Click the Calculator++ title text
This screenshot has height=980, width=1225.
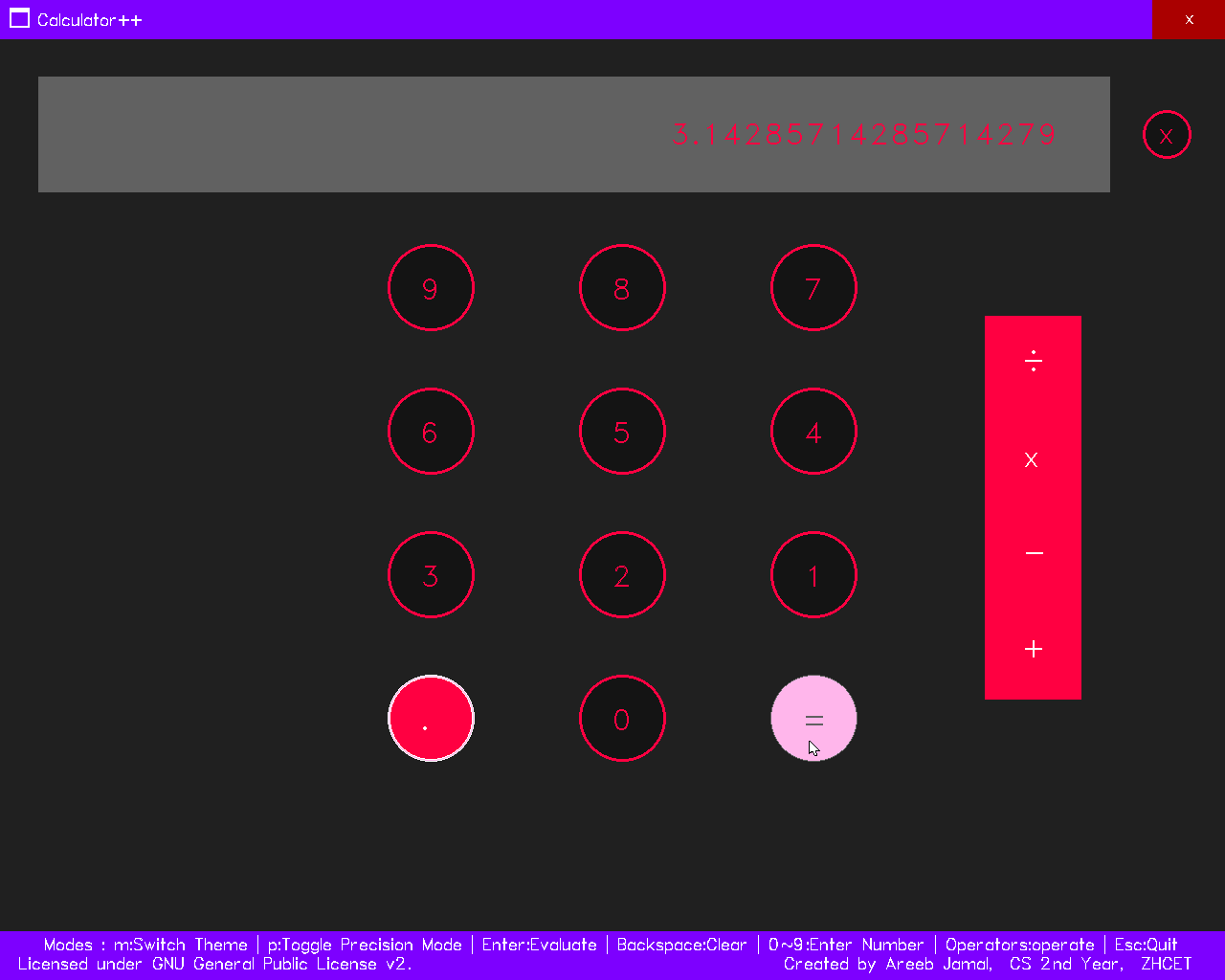point(90,19)
